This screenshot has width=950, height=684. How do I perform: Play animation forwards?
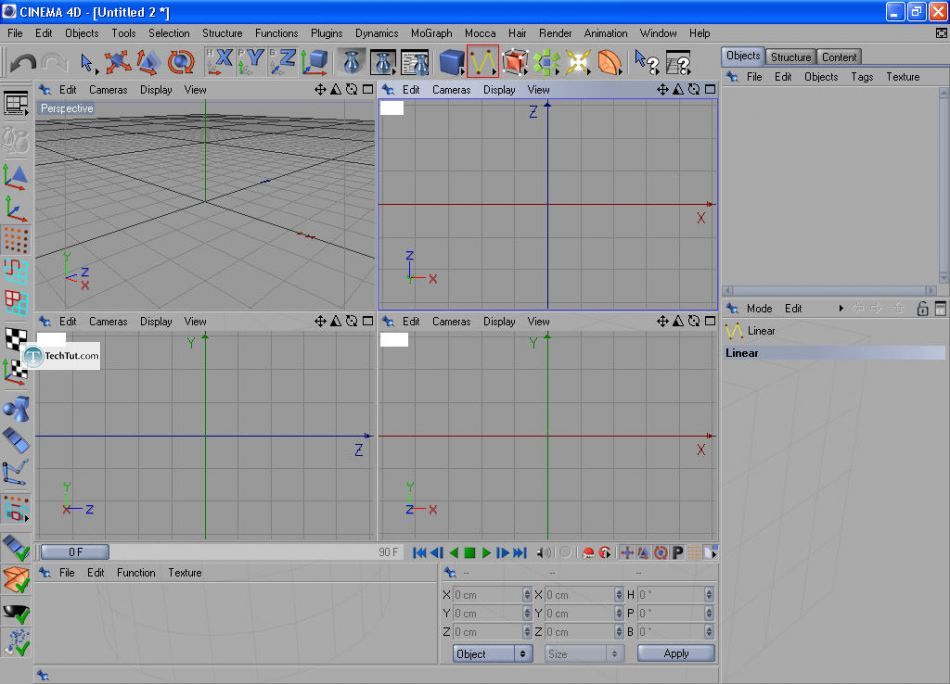[486, 553]
